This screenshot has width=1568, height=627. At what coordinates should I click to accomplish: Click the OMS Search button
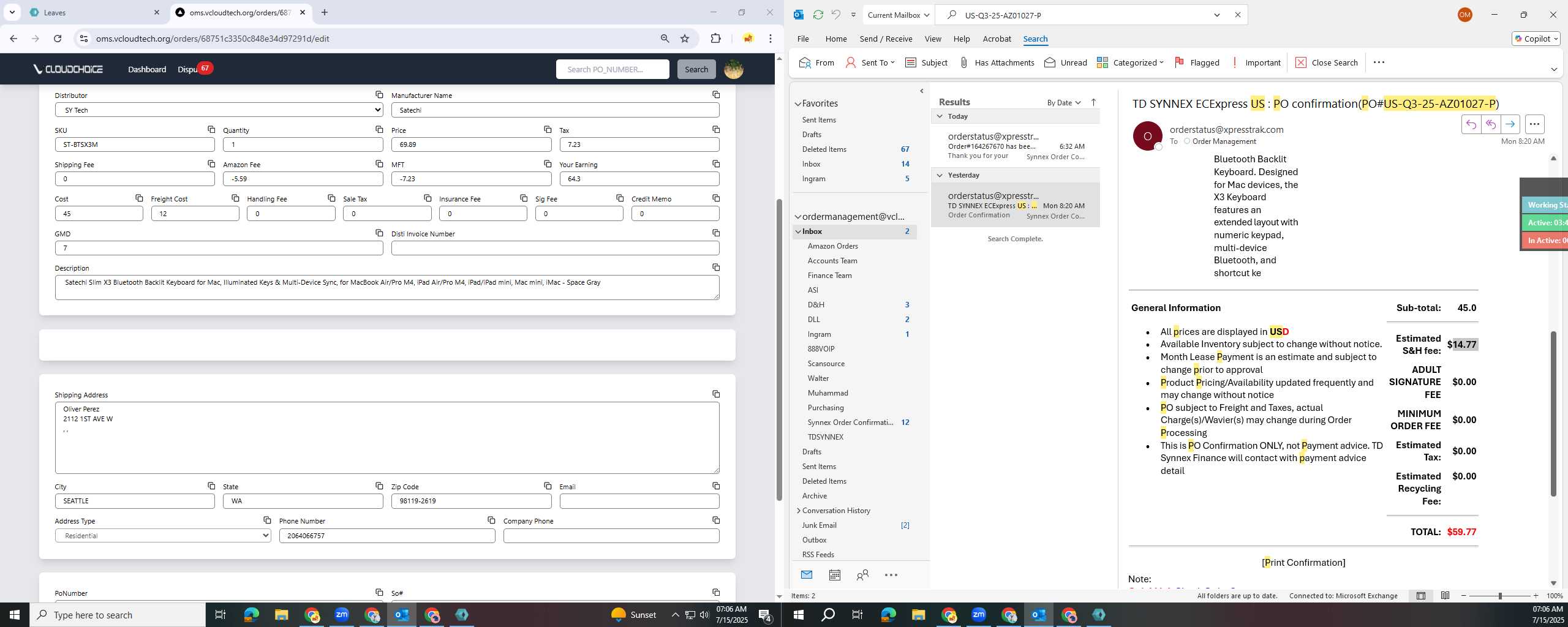(696, 69)
